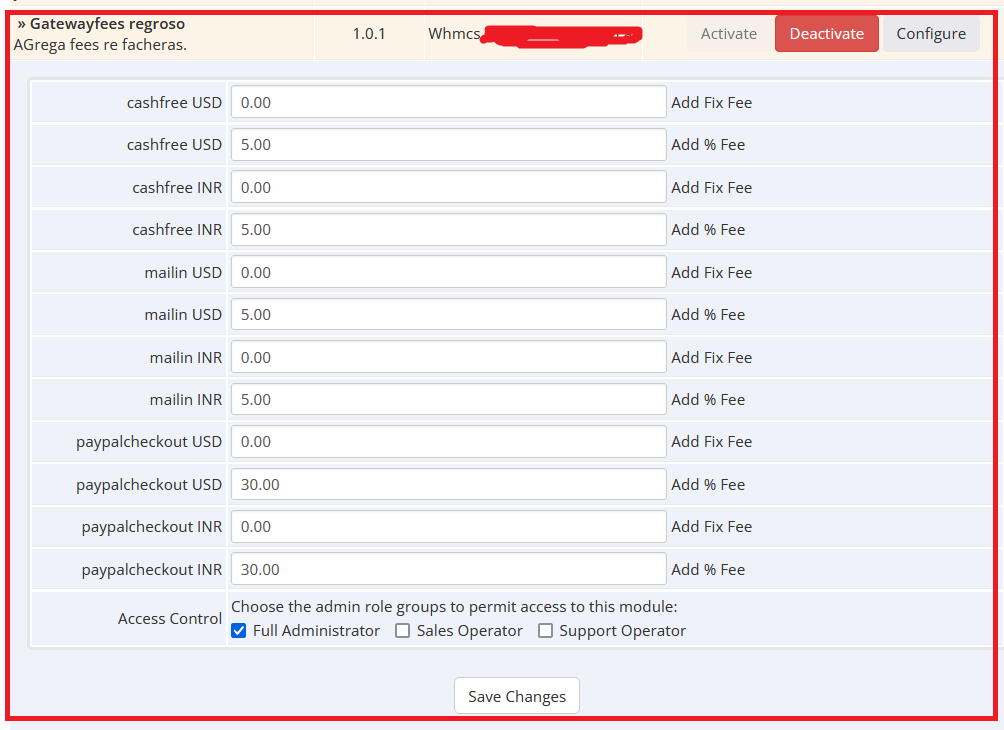
Task: Select cashfree INR fixed fee input
Action: [x=448, y=187]
